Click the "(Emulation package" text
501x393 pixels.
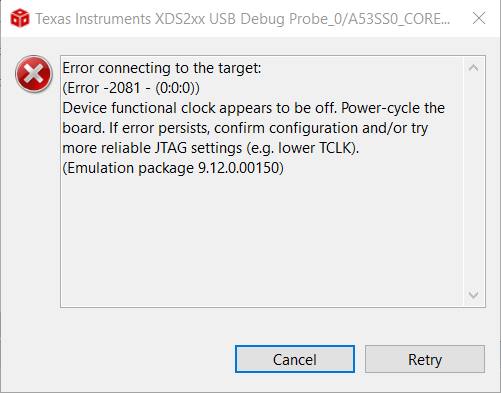pyautogui.click(x=128, y=168)
